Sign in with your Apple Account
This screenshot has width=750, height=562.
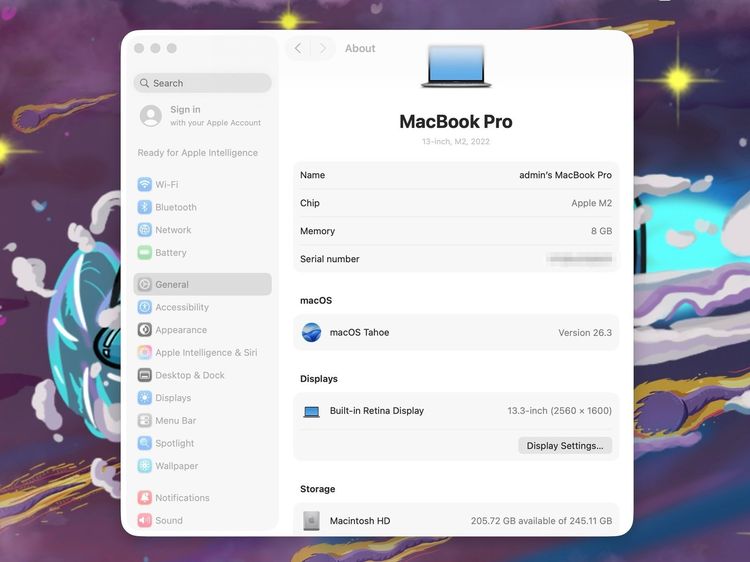pyautogui.click(x=203, y=116)
